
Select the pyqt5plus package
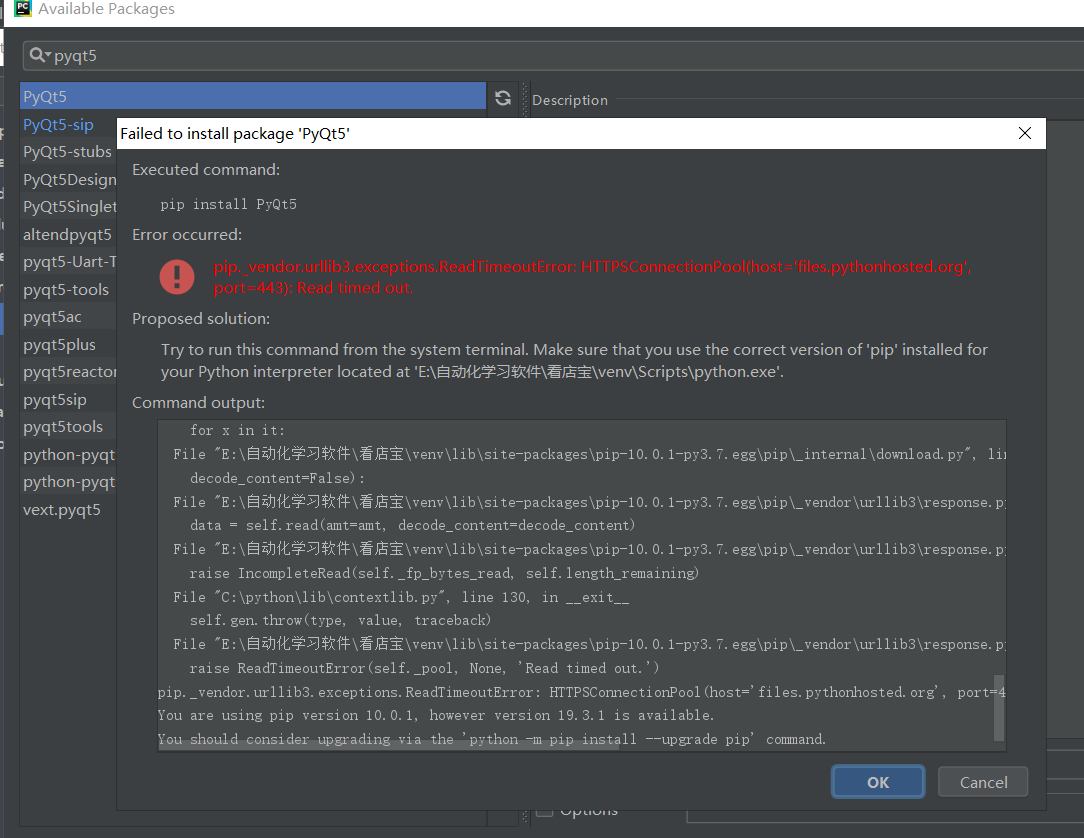point(59,344)
